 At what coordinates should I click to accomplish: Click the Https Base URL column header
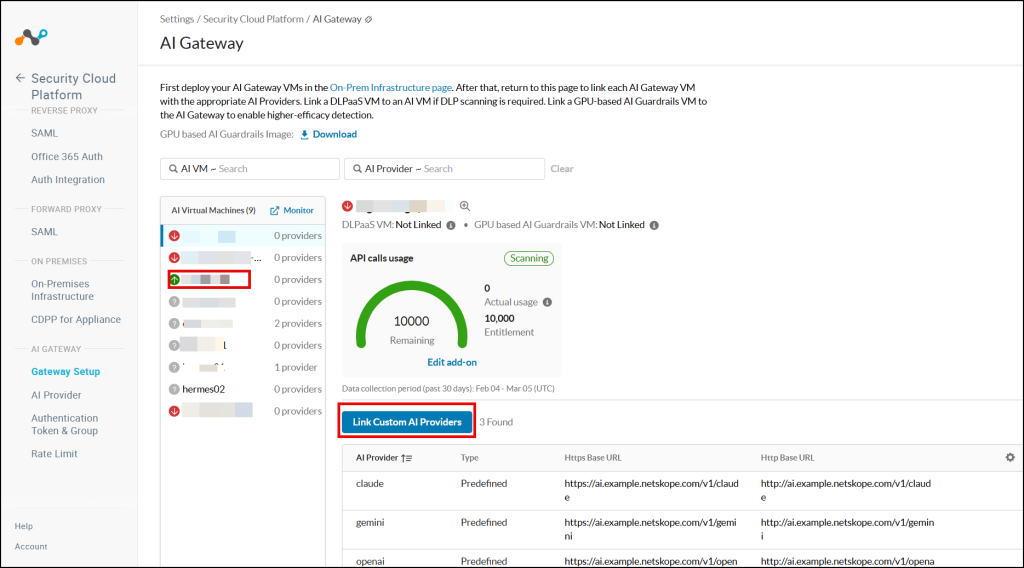[x=593, y=458]
